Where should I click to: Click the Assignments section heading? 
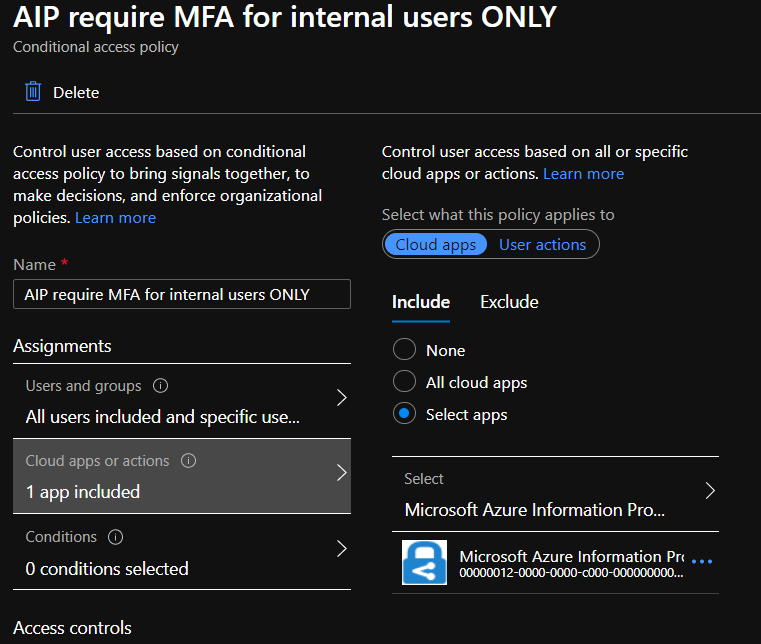(x=62, y=346)
